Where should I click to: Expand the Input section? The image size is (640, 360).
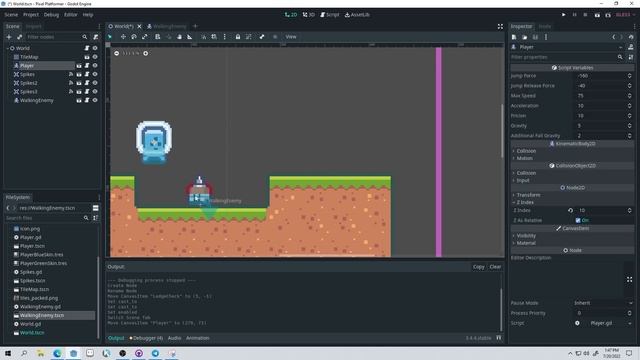click(572, 180)
